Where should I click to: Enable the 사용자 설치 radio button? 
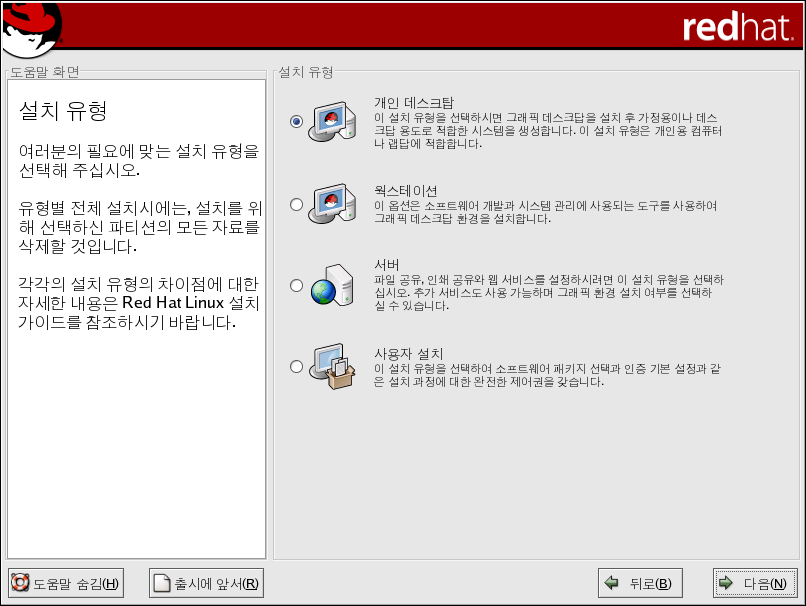(x=296, y=367)
